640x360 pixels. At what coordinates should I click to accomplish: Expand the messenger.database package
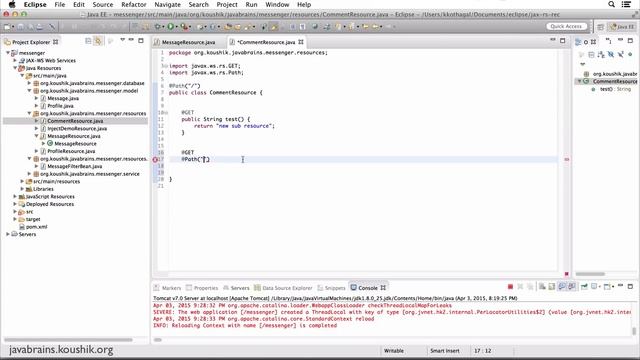point(29,83)
